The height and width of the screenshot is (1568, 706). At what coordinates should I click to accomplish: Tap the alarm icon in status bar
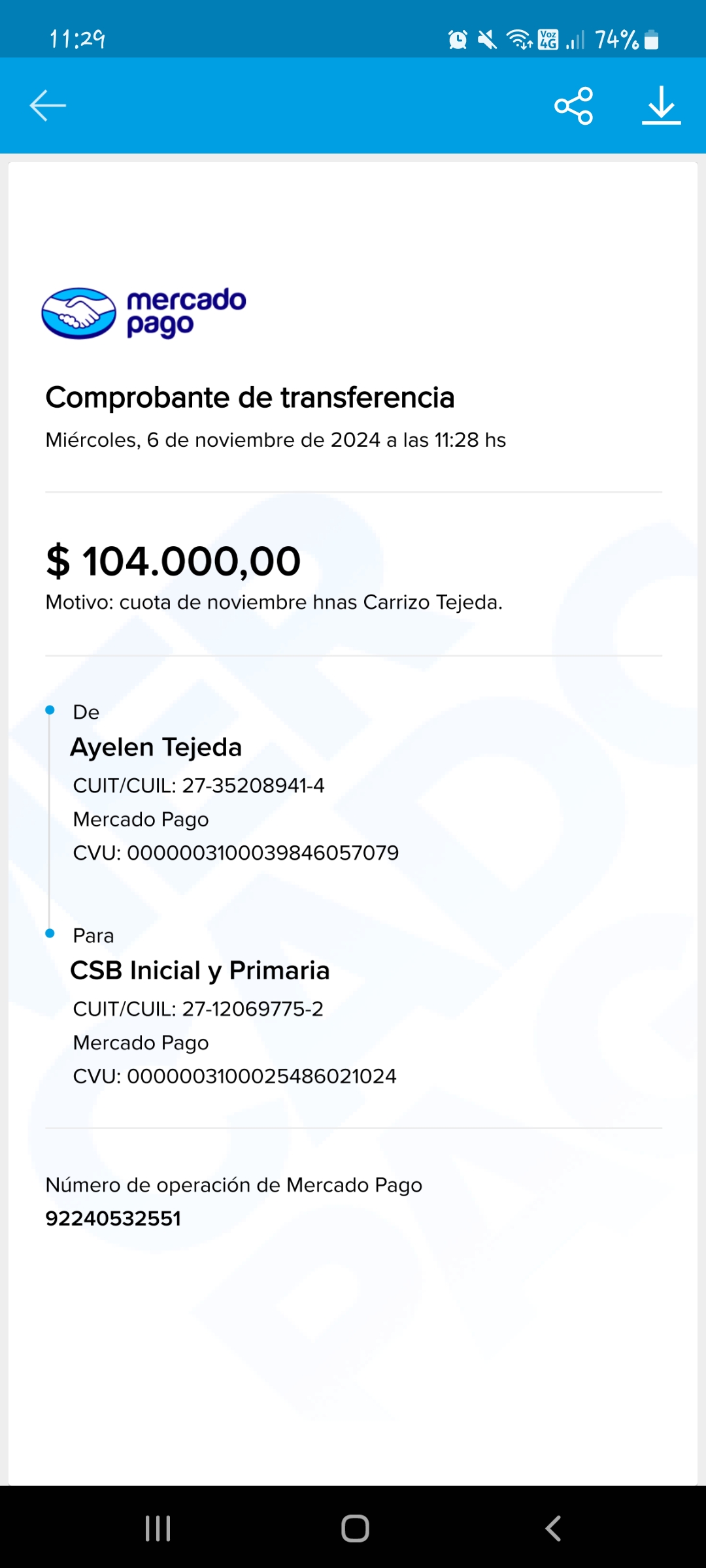click(458, 40)
